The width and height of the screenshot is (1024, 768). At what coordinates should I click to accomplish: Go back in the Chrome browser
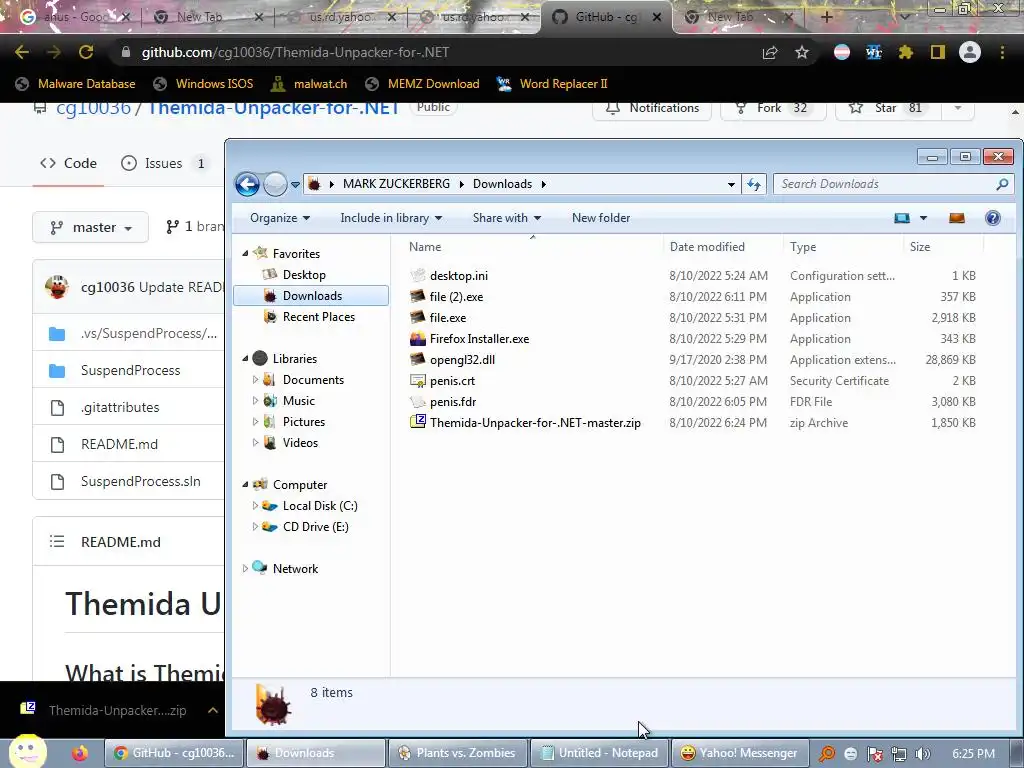pyautogui.click(x=22, y=52)
